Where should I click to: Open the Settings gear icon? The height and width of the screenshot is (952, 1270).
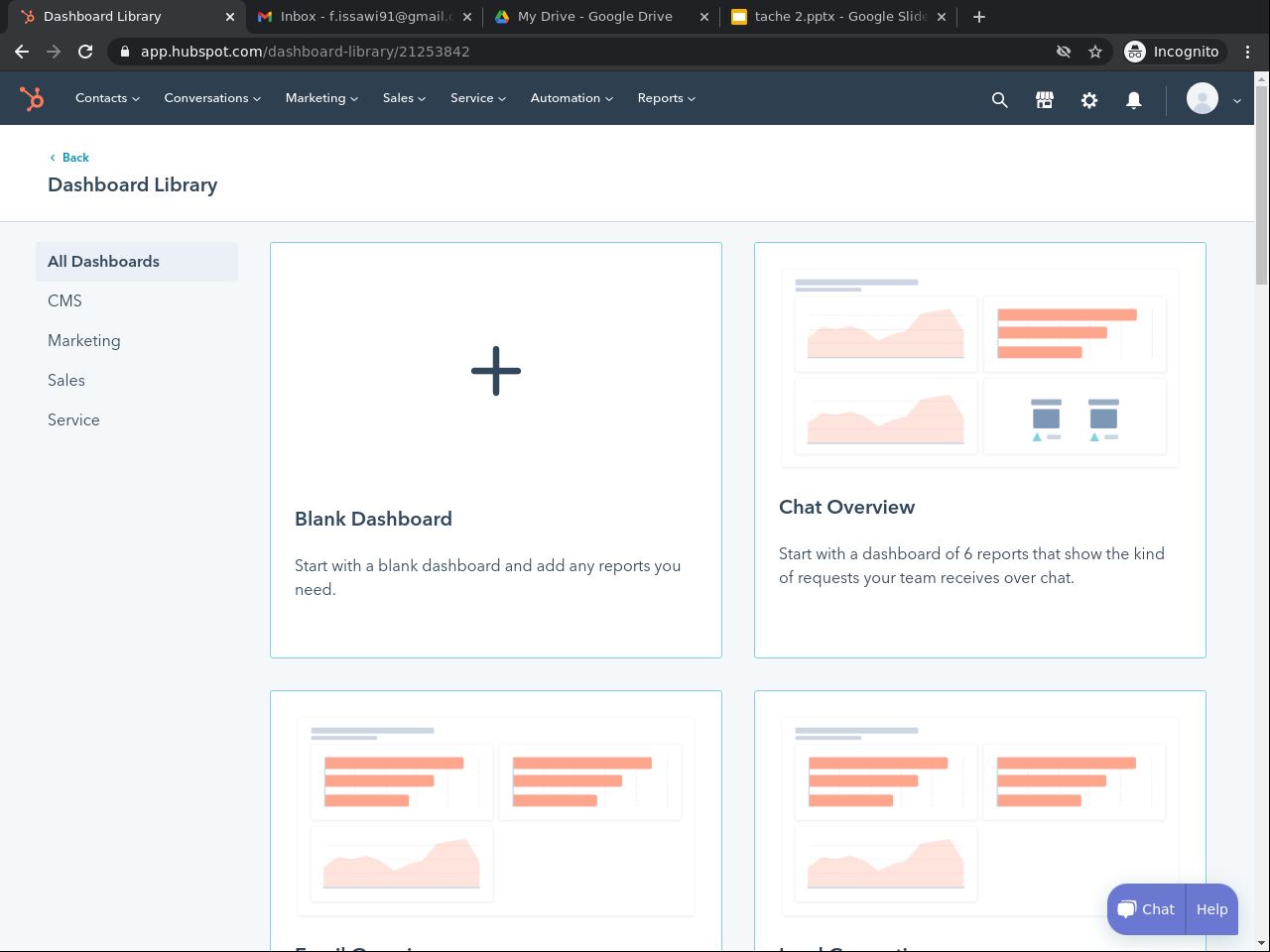[1088, 99]
